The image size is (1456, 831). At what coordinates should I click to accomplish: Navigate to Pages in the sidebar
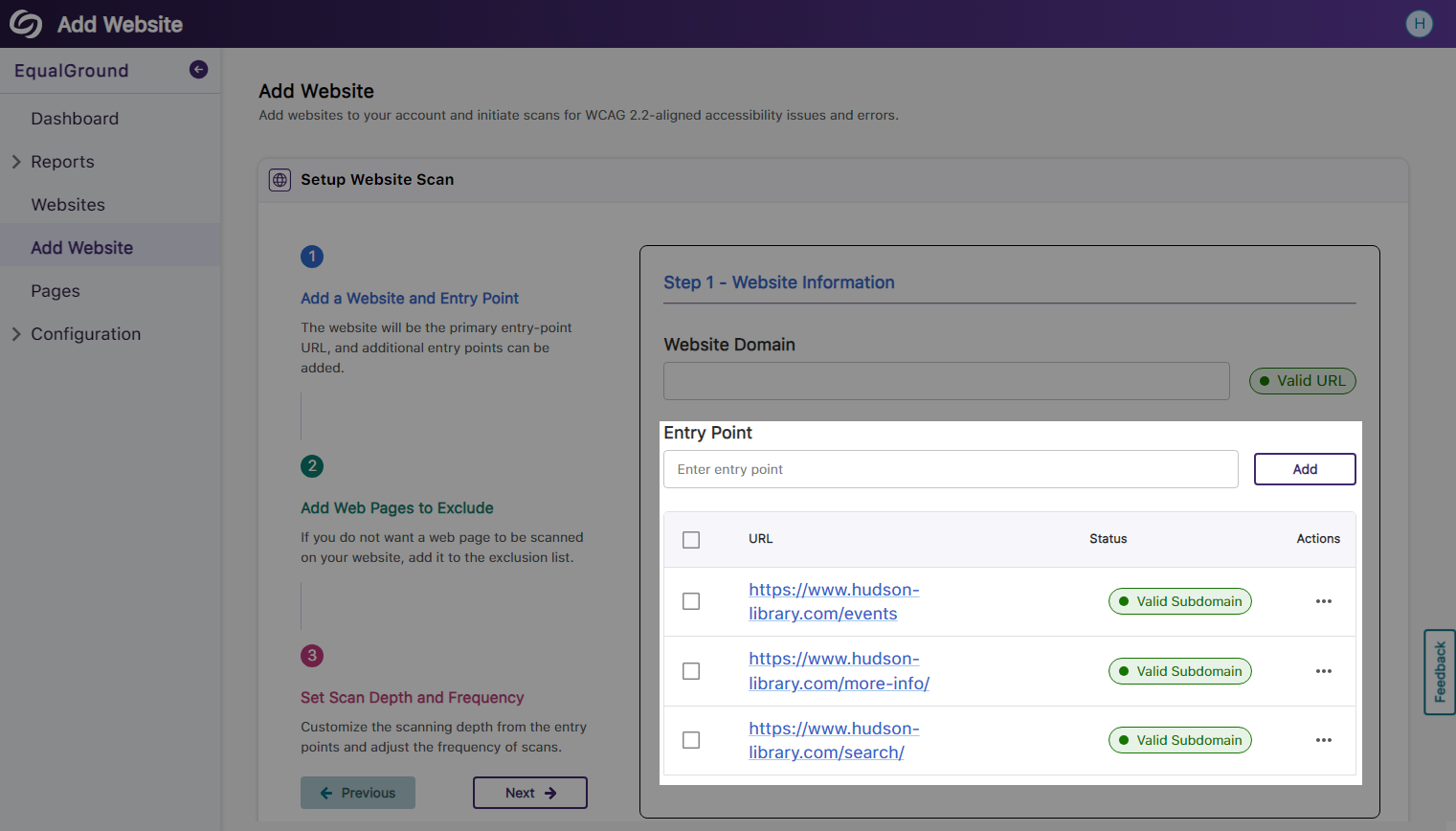click(55, 290)
